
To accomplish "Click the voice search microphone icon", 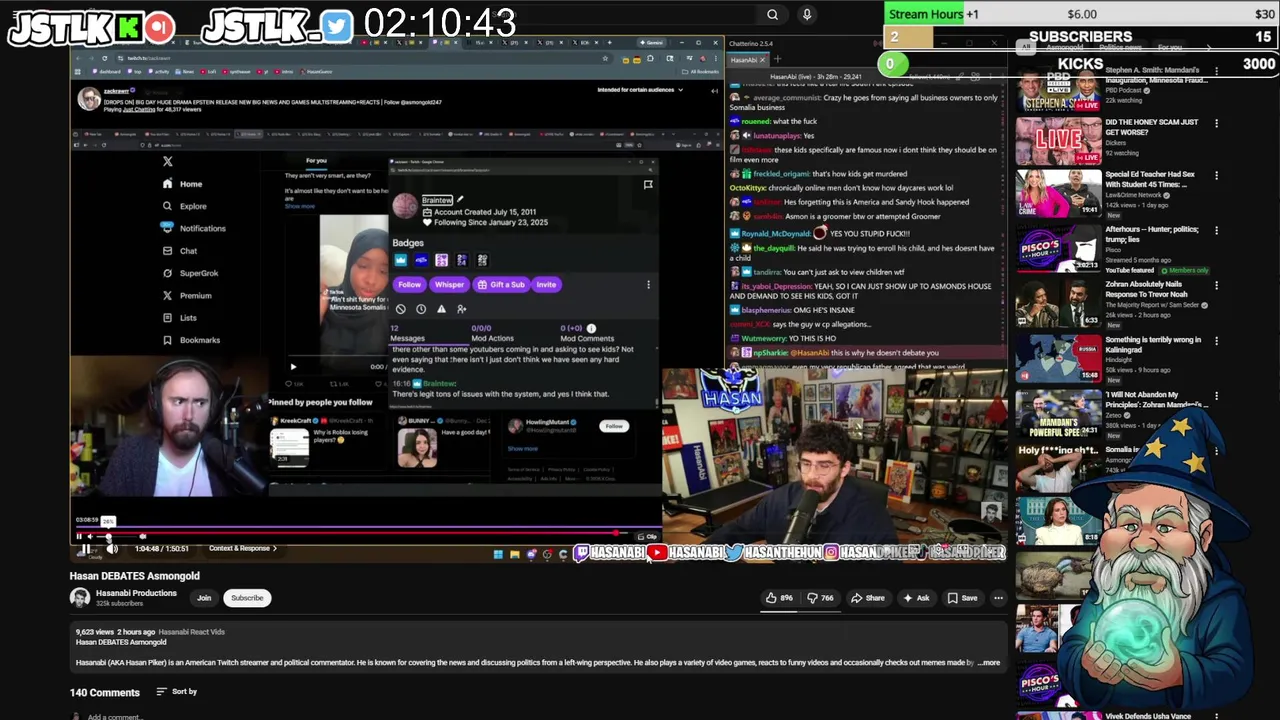I will (x=807, y=14).
